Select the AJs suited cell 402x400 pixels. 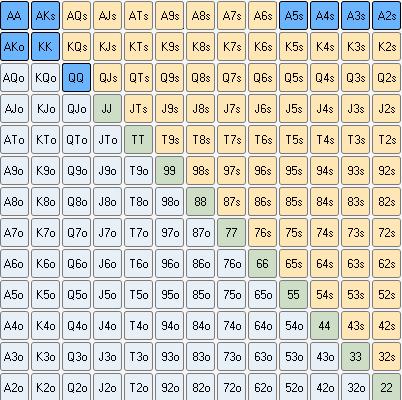(107, 15)
